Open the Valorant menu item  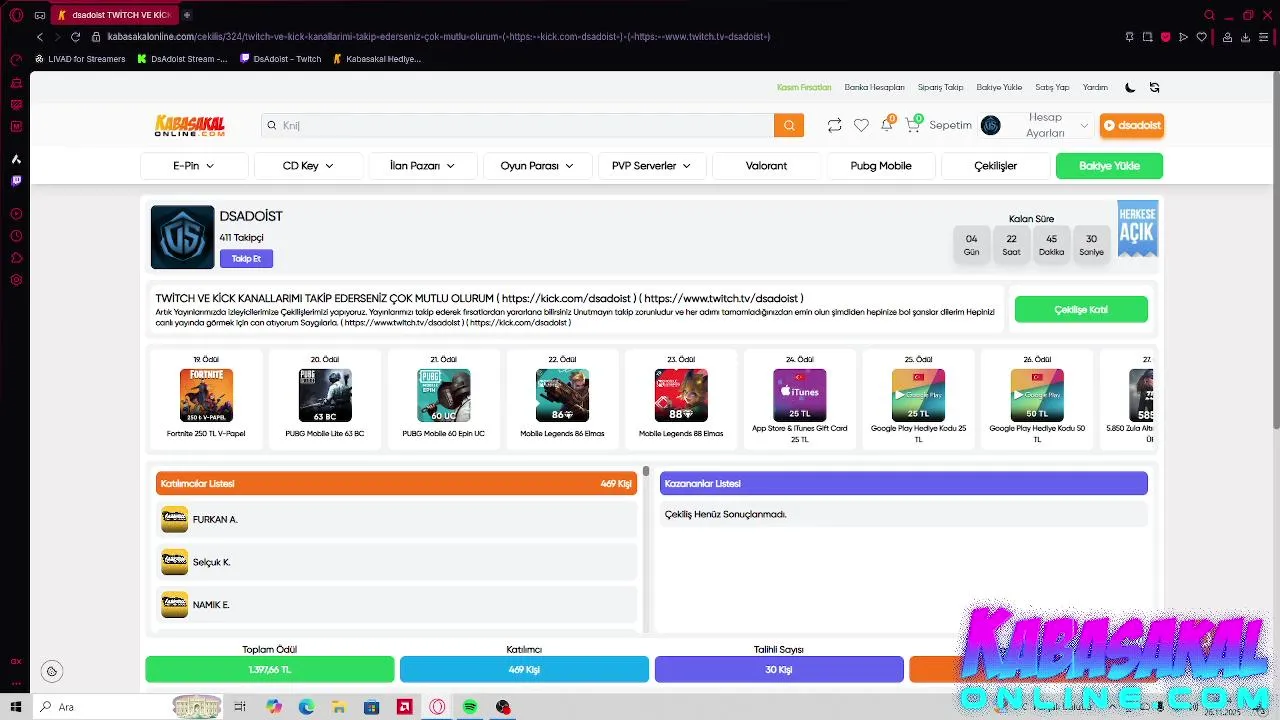pyautogui.click(x=766, y=166)
